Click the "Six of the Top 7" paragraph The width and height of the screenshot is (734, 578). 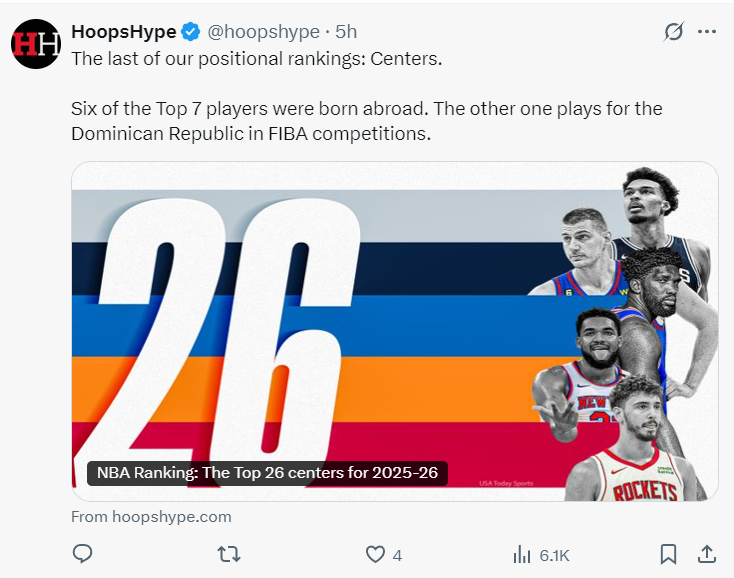(366, 120)
